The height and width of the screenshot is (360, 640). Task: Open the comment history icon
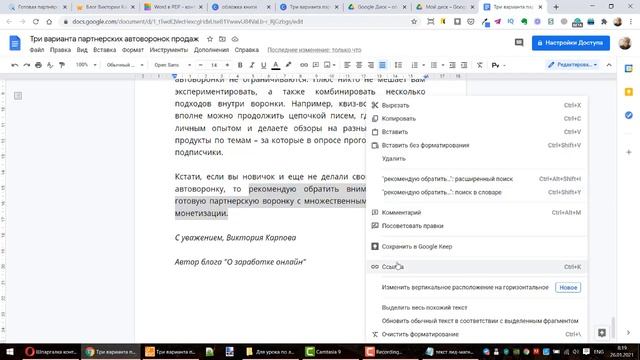tap(519, 42)
